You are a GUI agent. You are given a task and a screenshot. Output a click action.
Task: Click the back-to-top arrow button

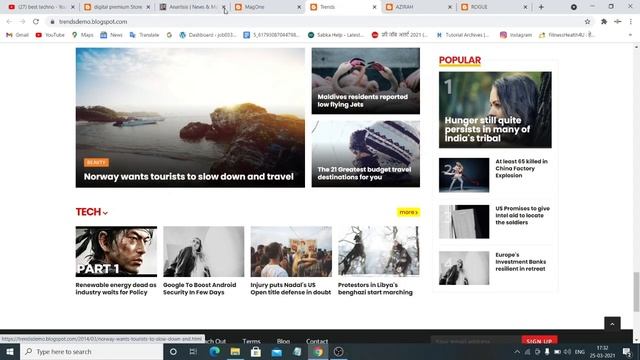612,324
